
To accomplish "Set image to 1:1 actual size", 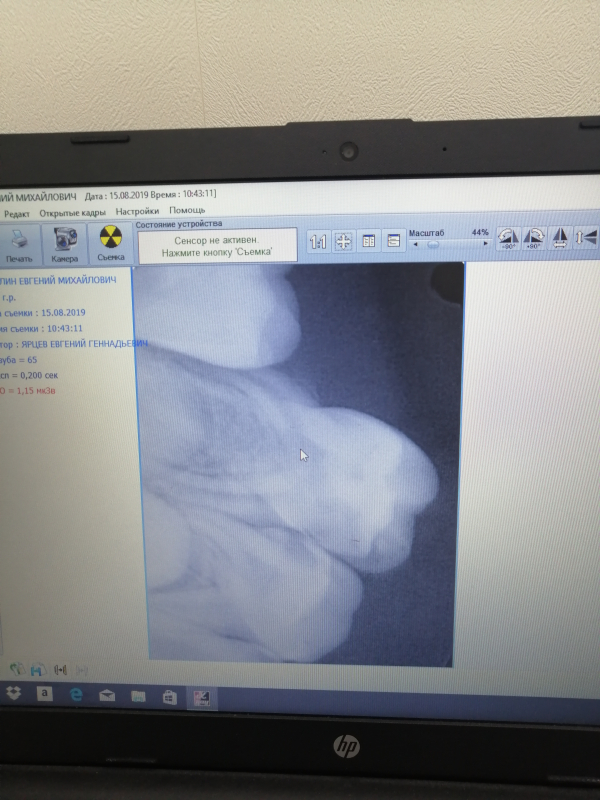I will pos(318,242).
